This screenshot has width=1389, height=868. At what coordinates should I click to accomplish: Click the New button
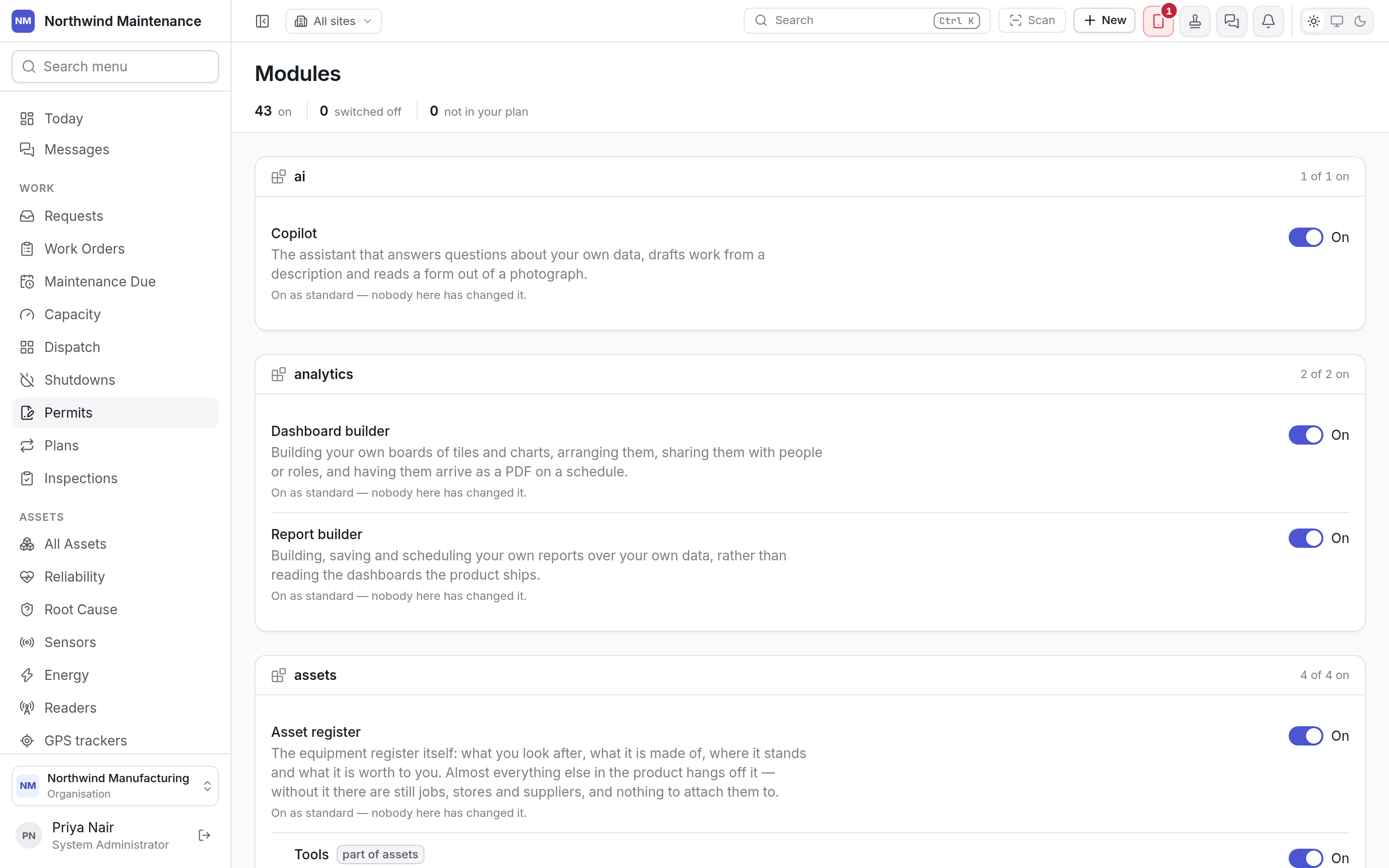1104,21
